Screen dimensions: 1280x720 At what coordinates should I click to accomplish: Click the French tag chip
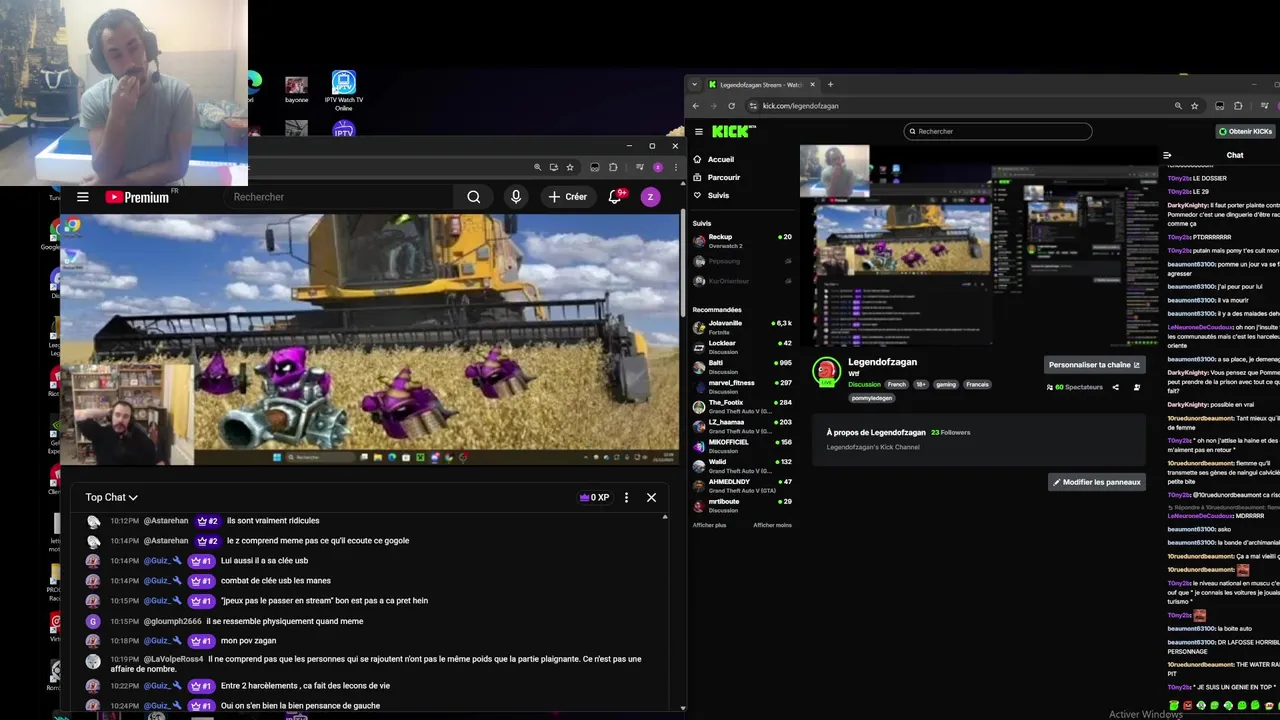pos(896,384)
